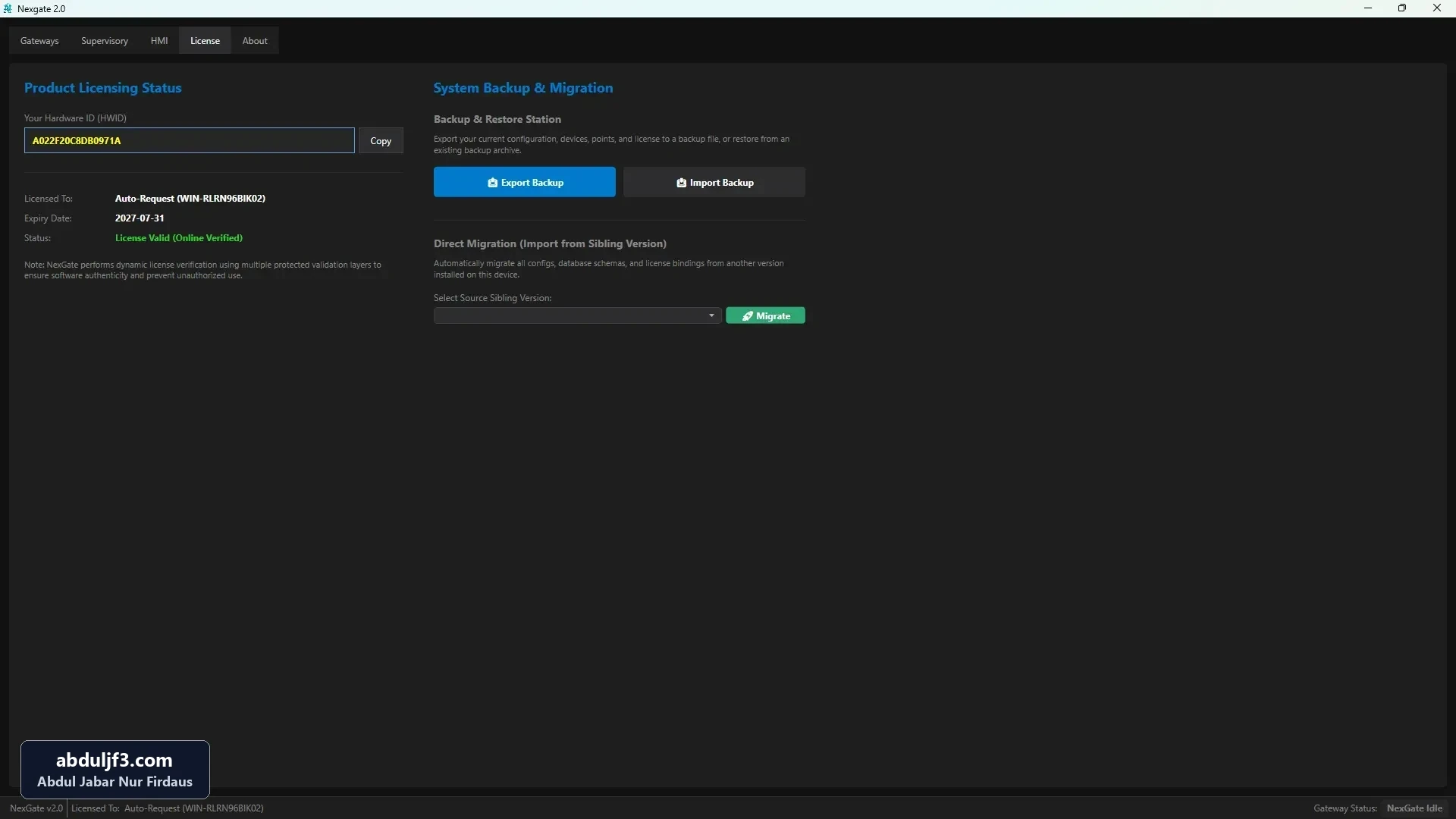Image resolution: width=1456 pixels, height=819 pixels.
Task: Open the HMI tab
Action: (x=159, y=41)
